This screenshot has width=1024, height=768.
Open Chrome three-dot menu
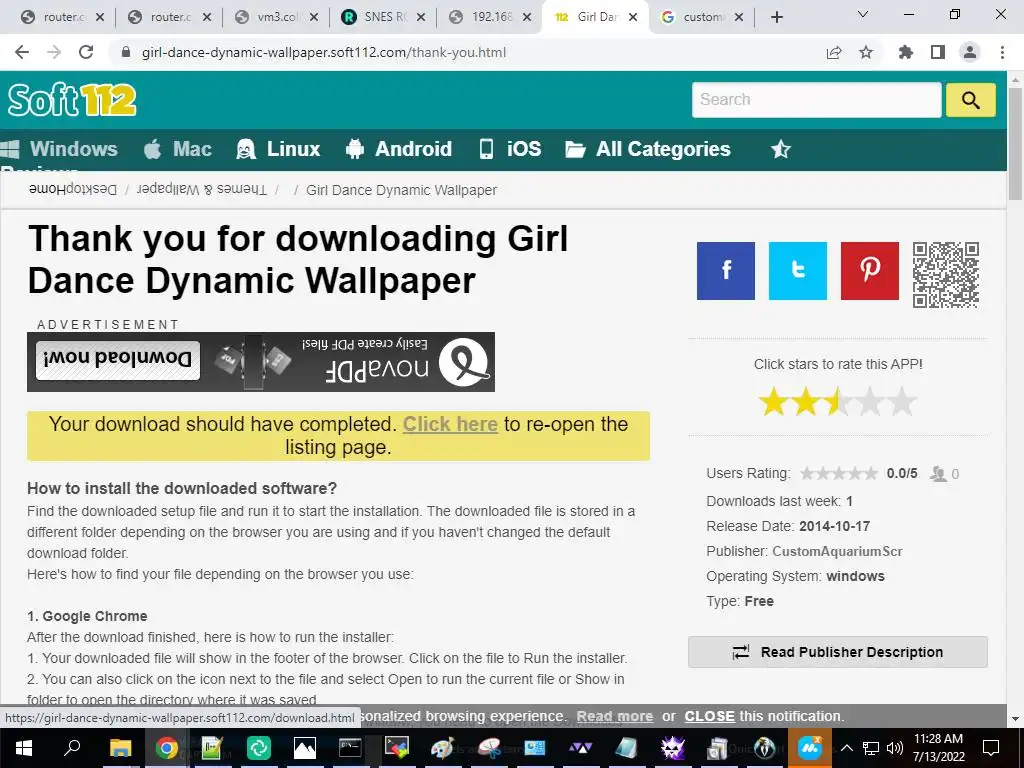(1002, 52)
